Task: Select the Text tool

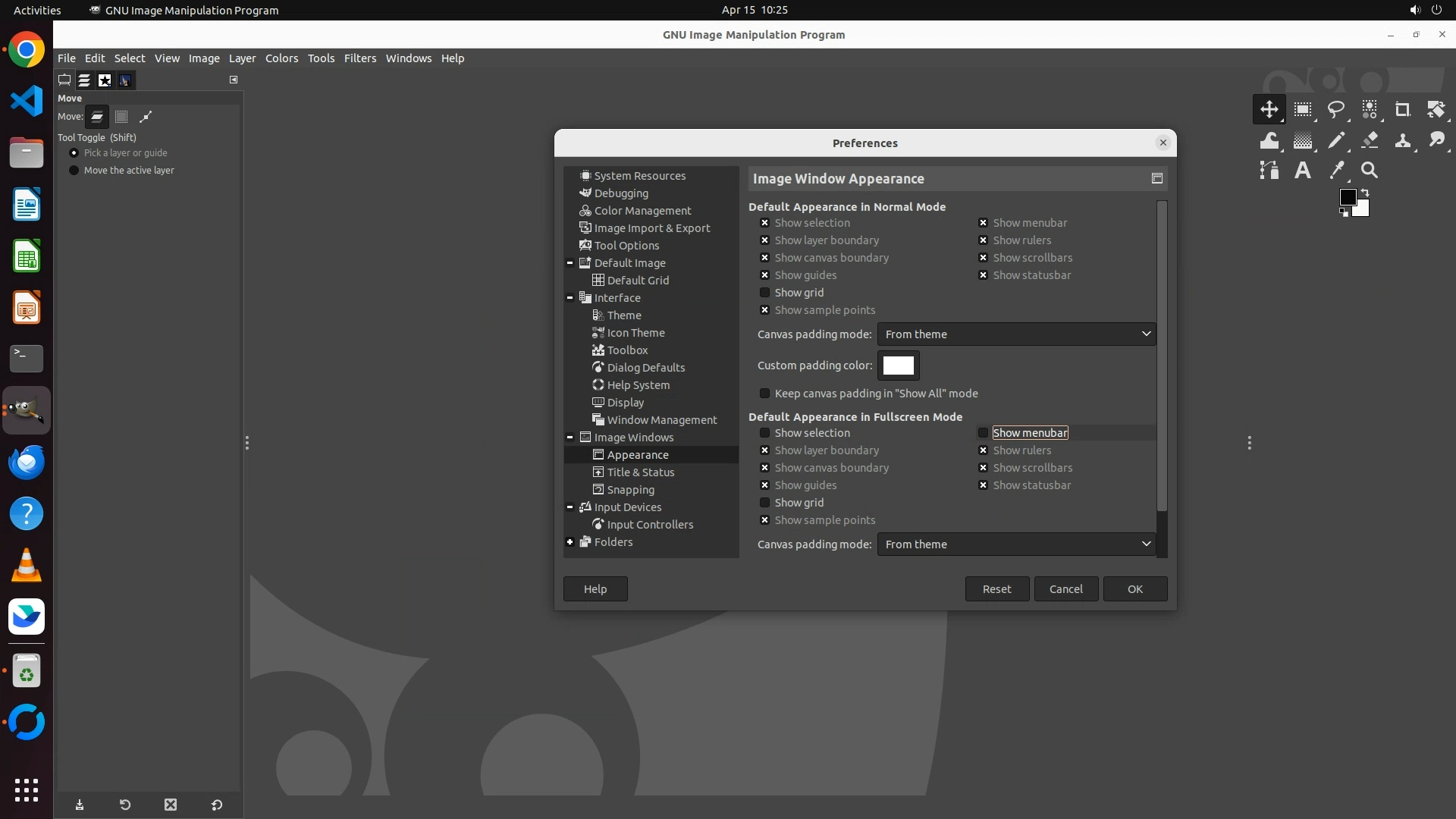Action: 1303,171
